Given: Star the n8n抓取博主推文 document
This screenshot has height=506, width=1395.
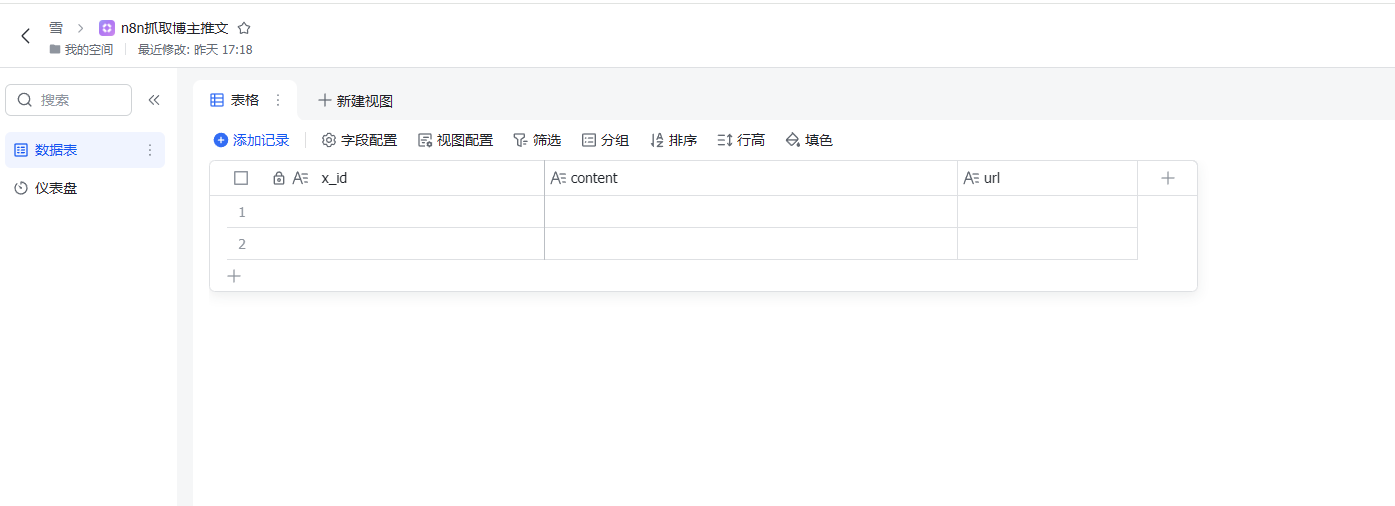Looking at the screenshot, I should pyautogui.click(x=244, y=28).
